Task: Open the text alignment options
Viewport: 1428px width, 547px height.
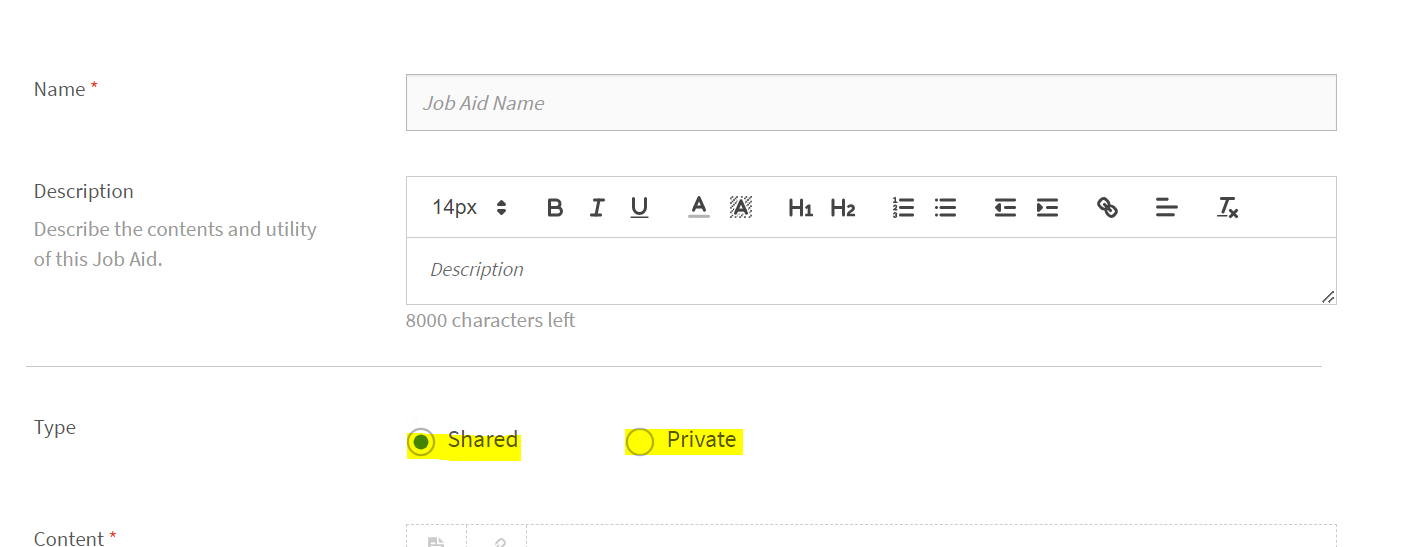Action: [x=1166, y=208]
